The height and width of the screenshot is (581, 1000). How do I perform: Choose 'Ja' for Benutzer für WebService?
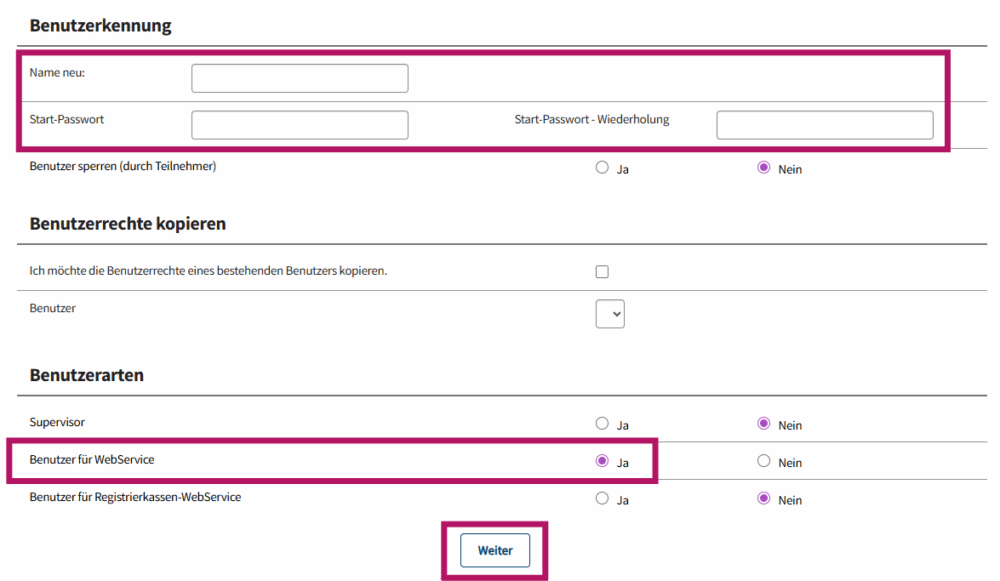602,461
